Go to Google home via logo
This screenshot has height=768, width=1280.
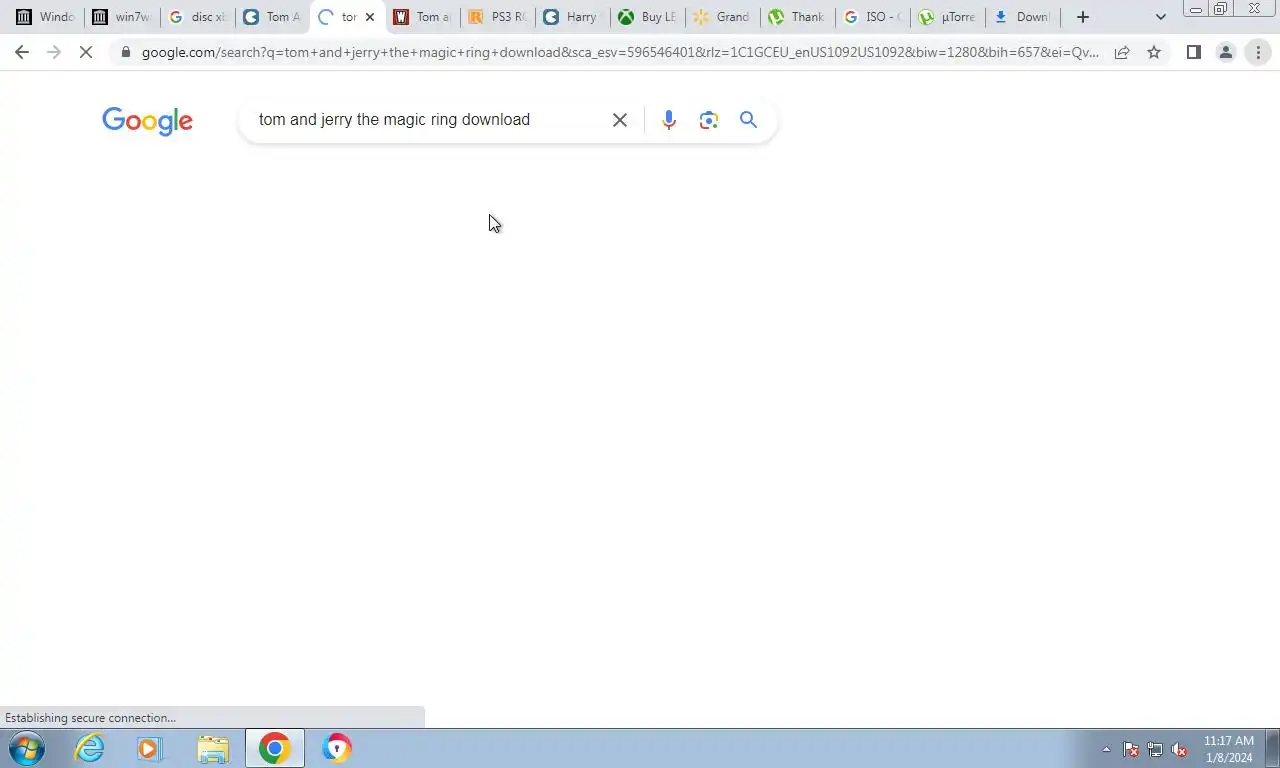coord(147,121)
